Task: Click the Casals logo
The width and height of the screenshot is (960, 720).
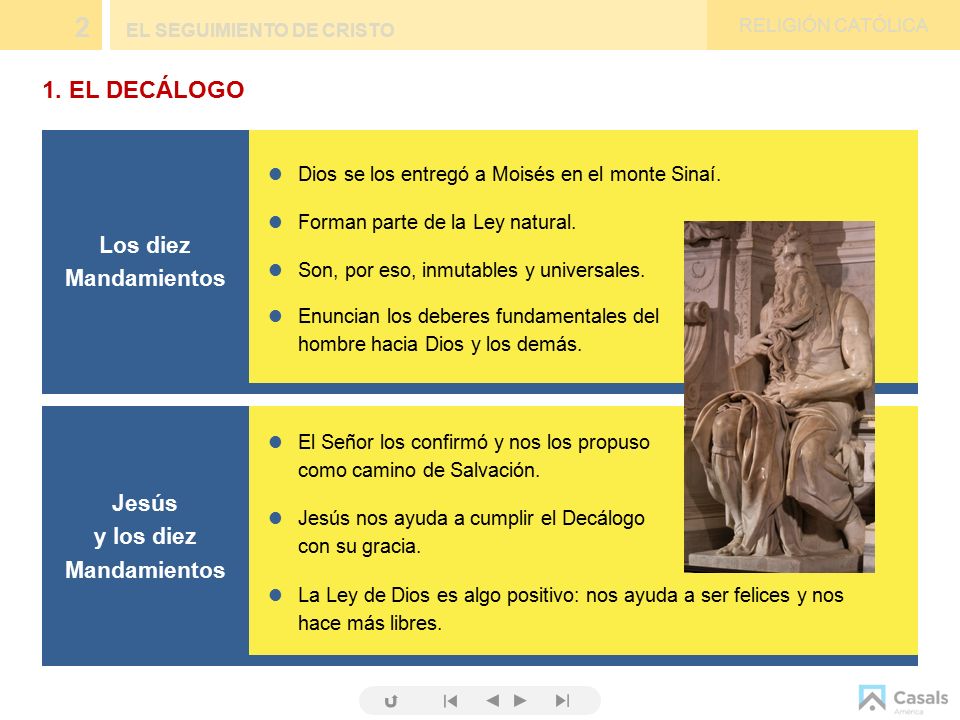Action: pos(903,699)
